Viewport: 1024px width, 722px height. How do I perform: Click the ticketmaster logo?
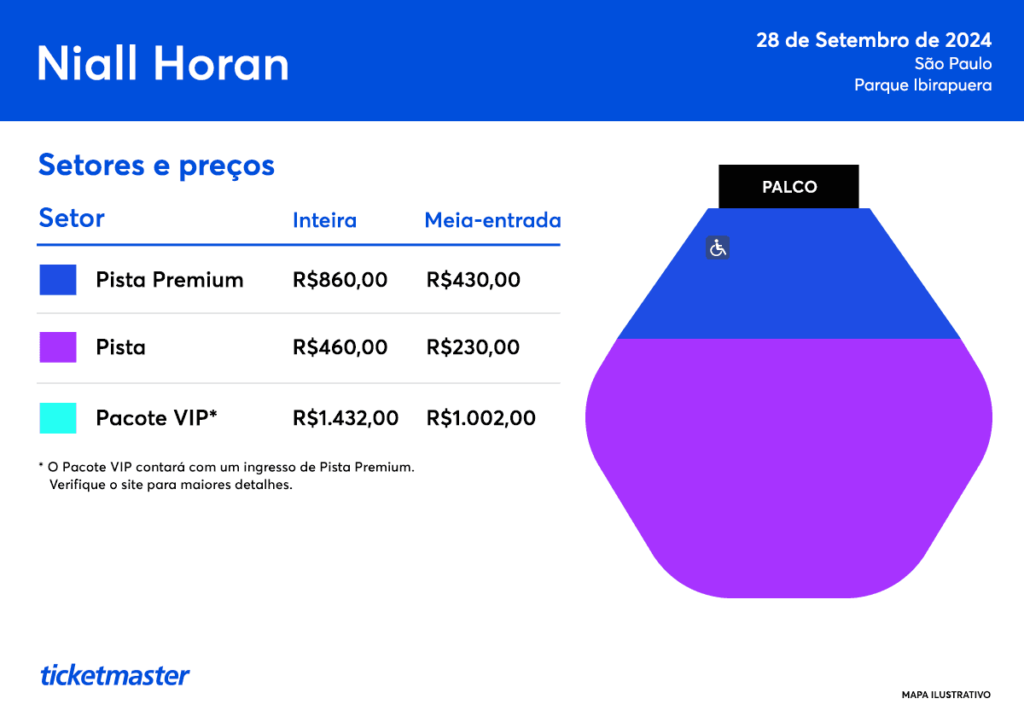pos(115,675)
